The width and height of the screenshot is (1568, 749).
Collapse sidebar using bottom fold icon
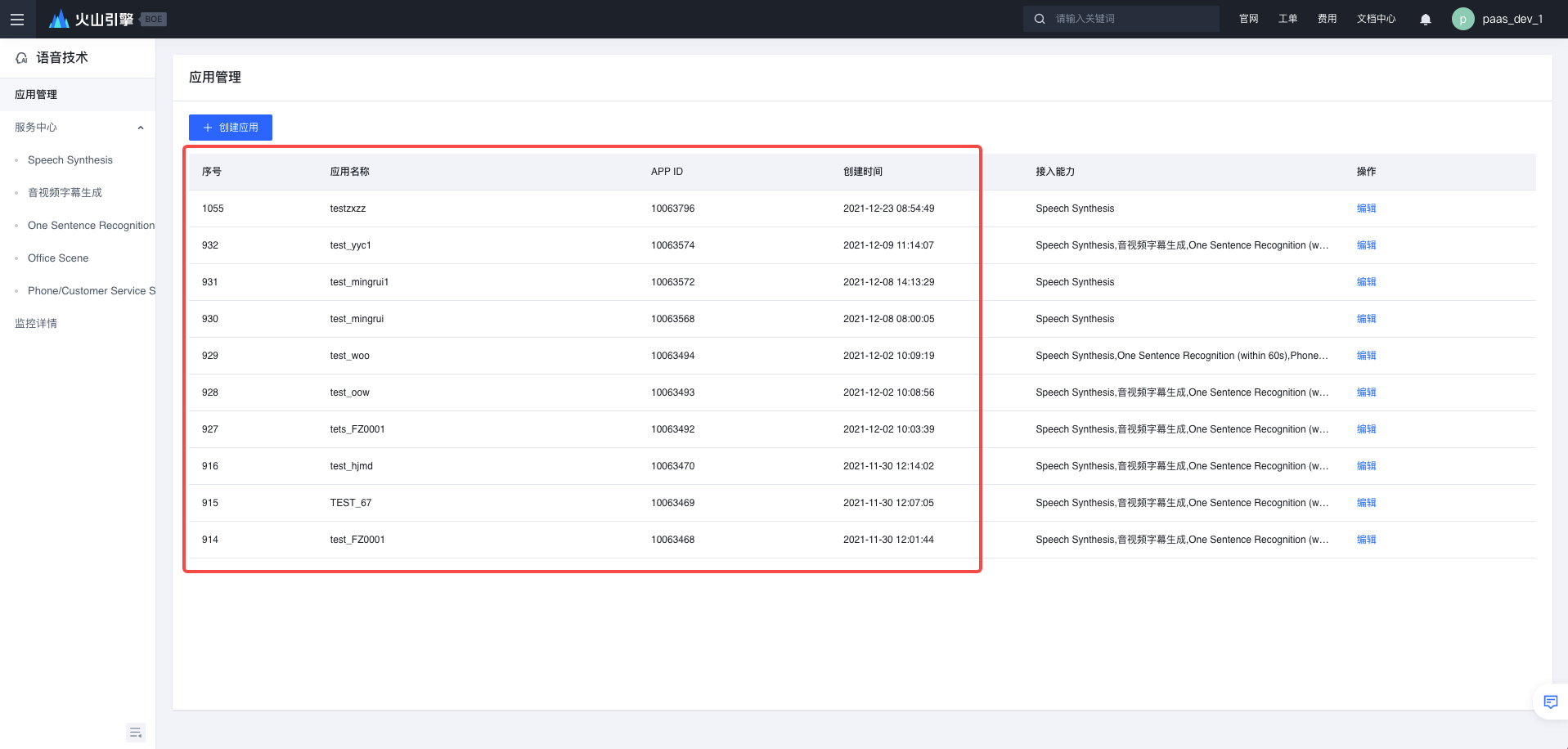point(136,732)
